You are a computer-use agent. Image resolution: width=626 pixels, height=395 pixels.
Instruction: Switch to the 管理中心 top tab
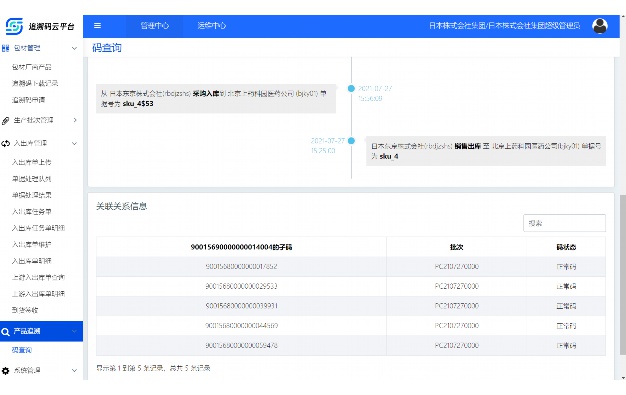click(x=155, y=26)
